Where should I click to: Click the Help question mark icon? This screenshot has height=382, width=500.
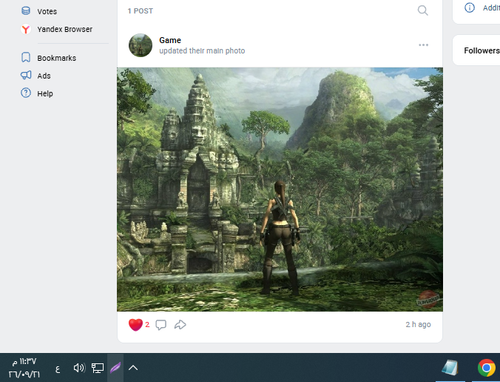point(26,93)
